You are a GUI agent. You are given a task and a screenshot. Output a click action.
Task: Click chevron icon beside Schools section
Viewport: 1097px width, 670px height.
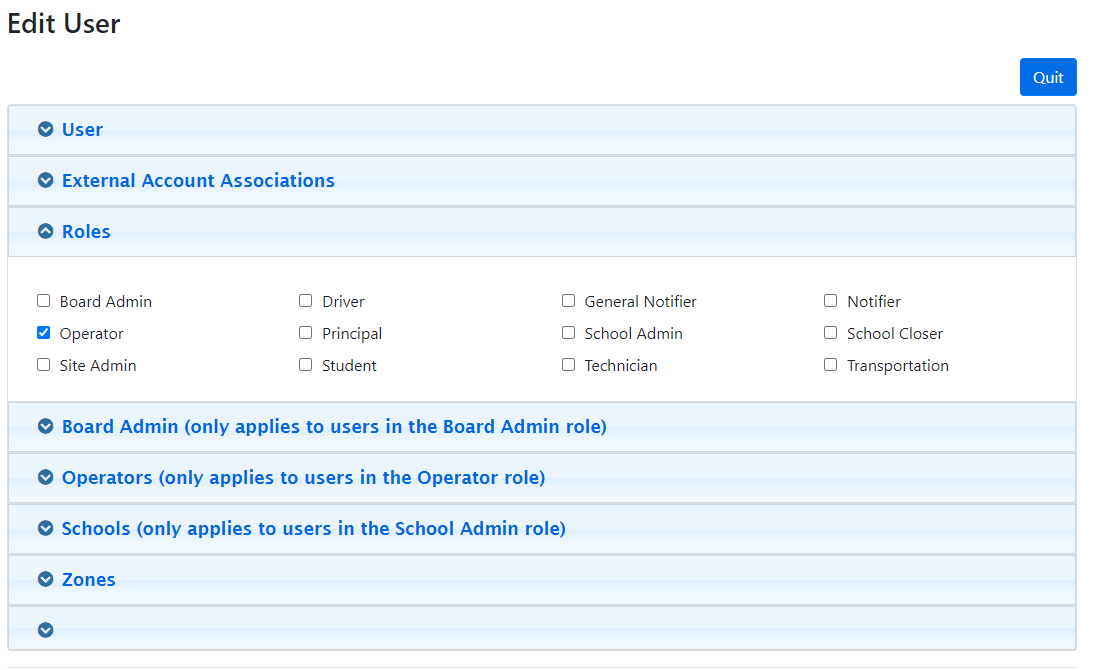click(45, 528)
